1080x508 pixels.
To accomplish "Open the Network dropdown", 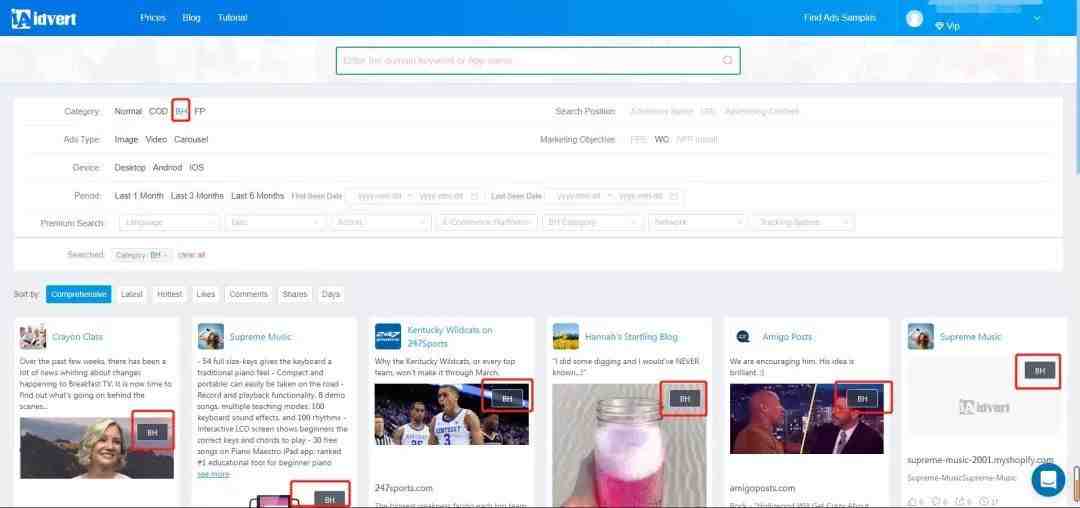I will (x=698, y=222).
